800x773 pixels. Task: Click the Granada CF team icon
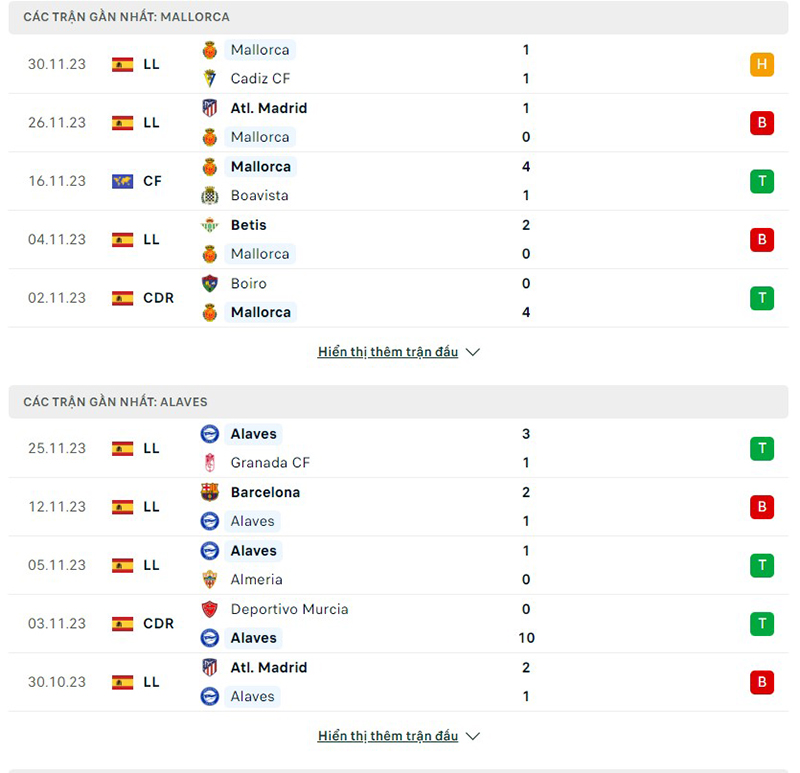[x=209, y=463]
